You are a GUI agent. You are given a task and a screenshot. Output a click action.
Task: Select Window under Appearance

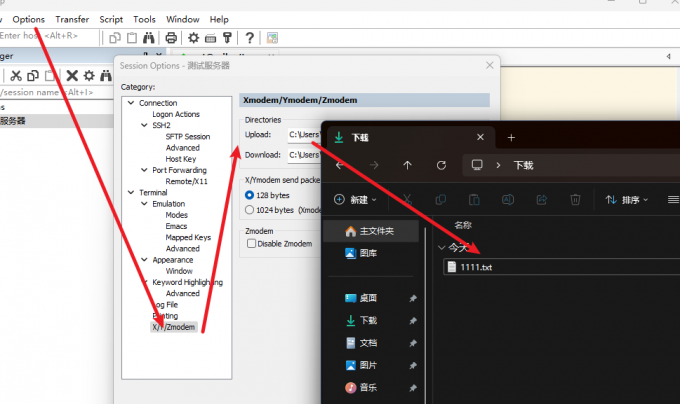pos(179,271)
